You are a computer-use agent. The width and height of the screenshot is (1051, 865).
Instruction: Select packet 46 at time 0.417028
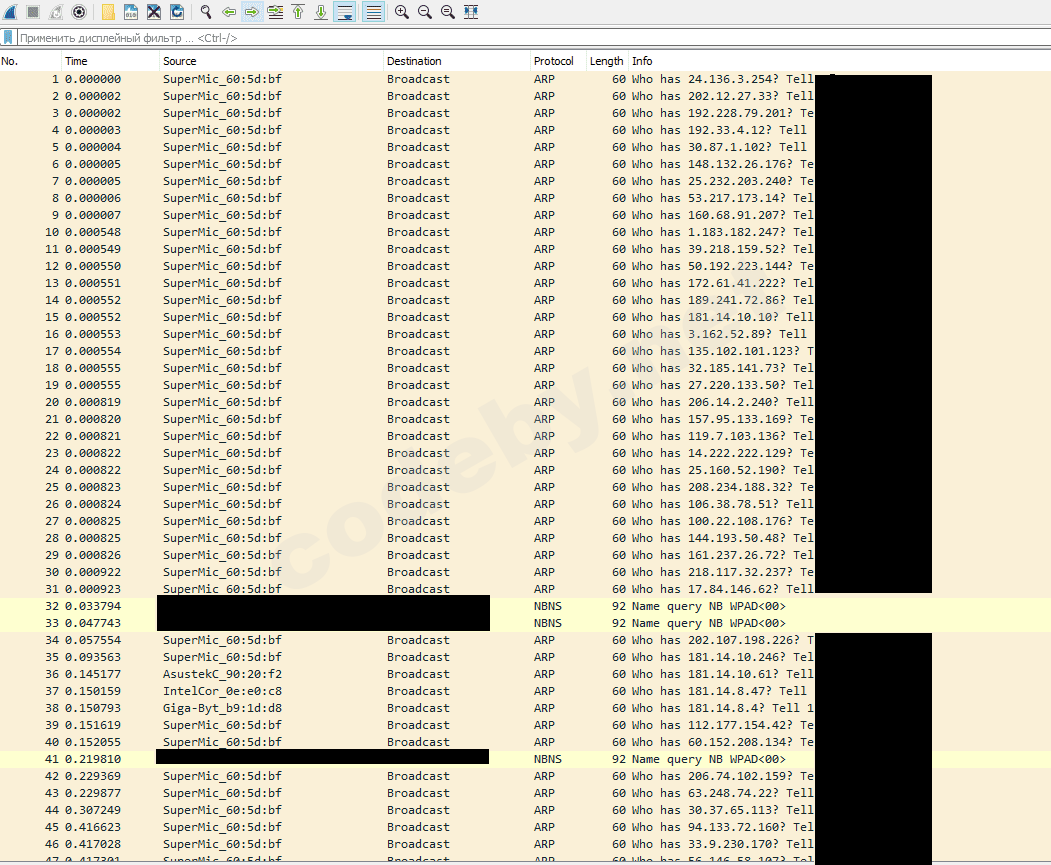526,844
